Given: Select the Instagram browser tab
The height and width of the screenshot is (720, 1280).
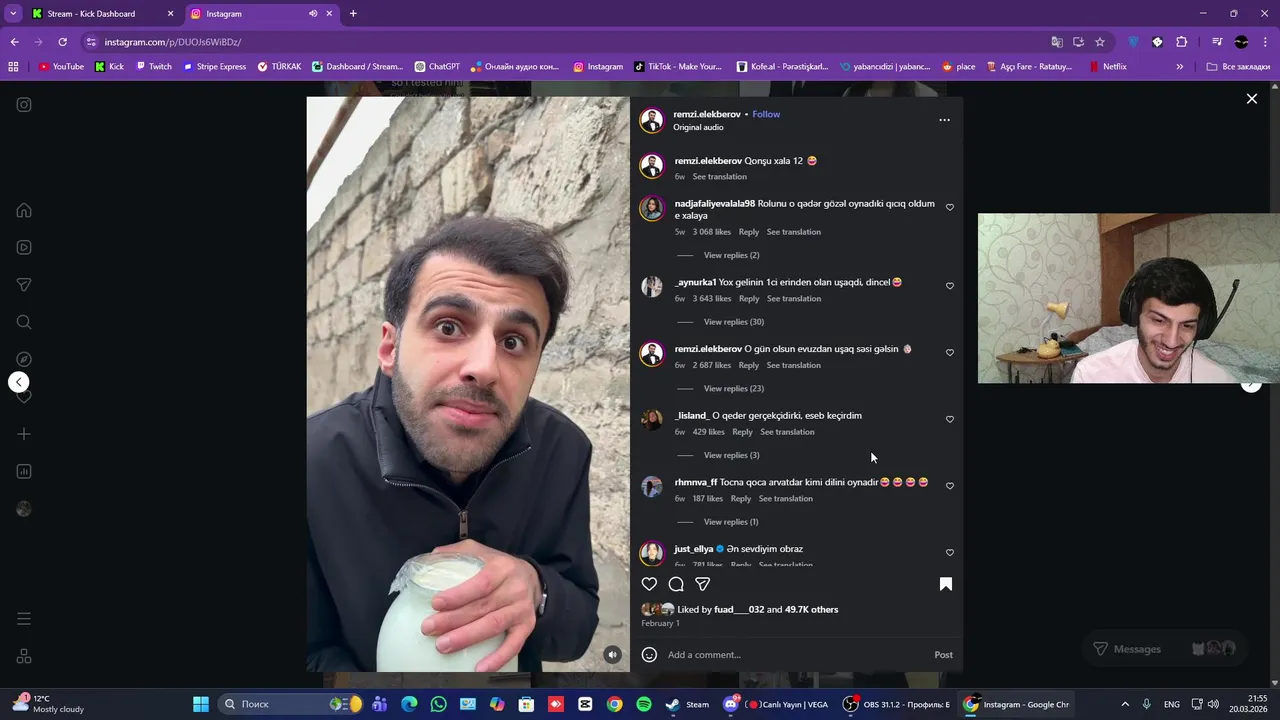Looking at the screenshot, I should point(262,14).
